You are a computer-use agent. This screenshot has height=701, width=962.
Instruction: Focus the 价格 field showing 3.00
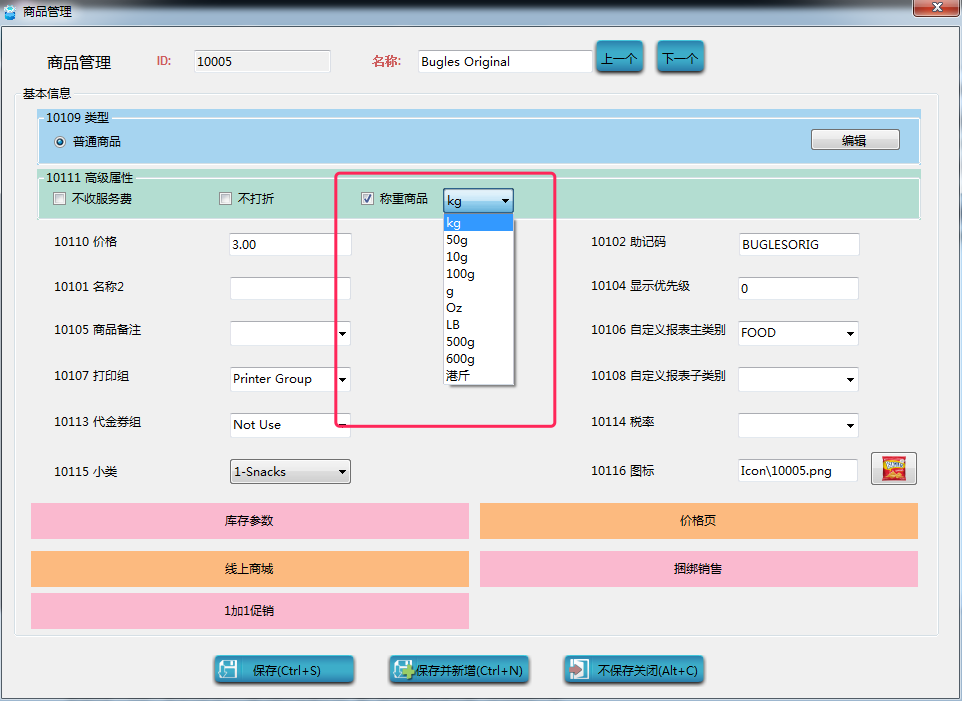point(290,244)
